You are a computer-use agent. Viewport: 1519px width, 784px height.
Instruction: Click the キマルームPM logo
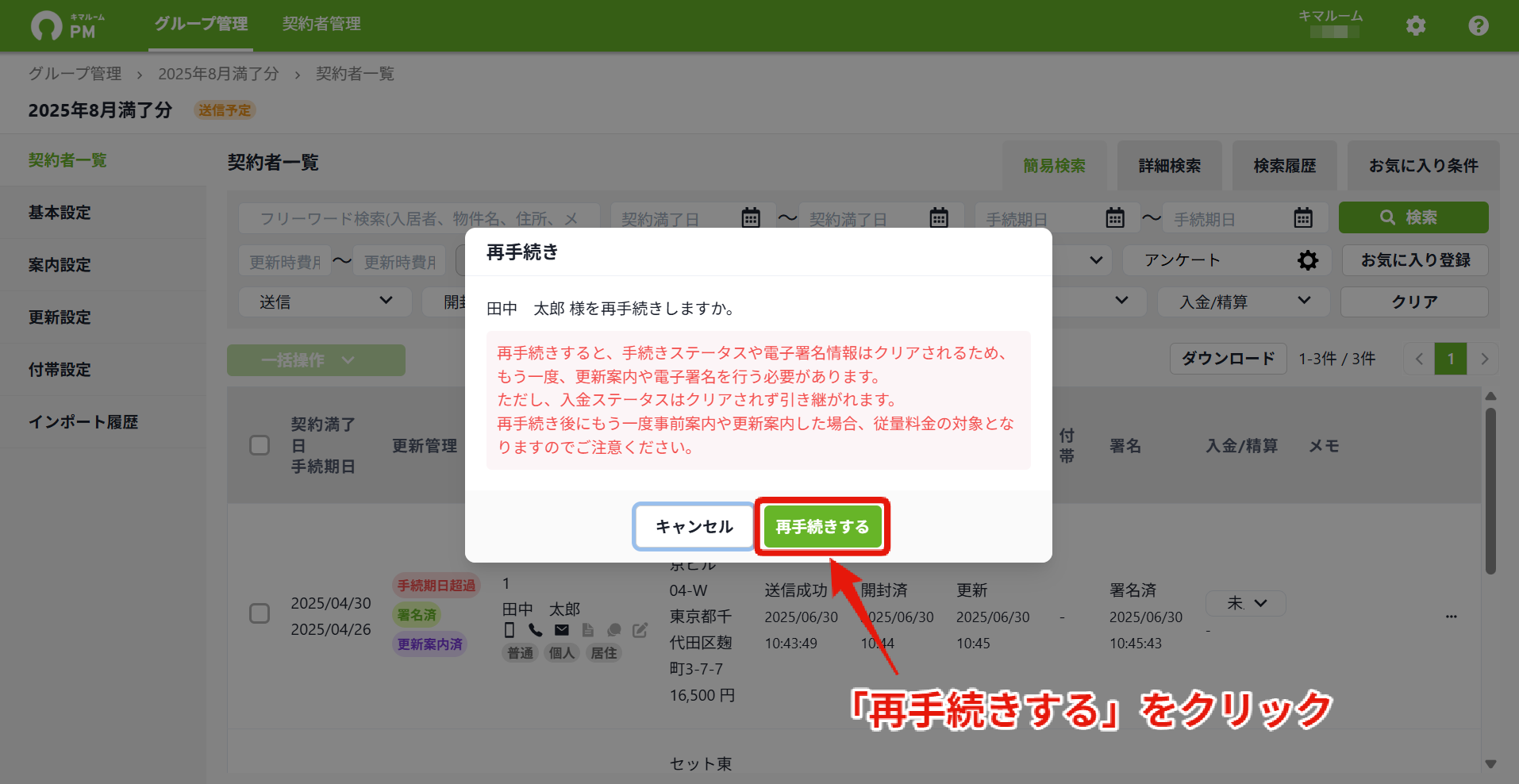[68, 25]
